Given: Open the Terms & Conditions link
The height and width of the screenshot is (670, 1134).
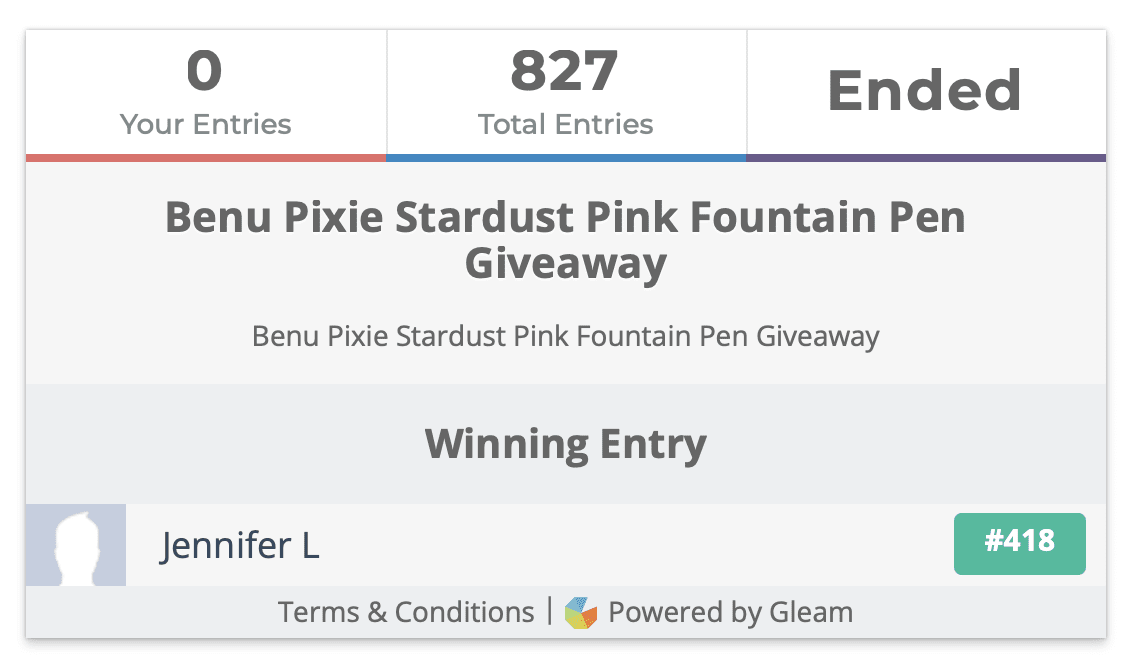Looking at the screenshot, I should pos(406,612).
